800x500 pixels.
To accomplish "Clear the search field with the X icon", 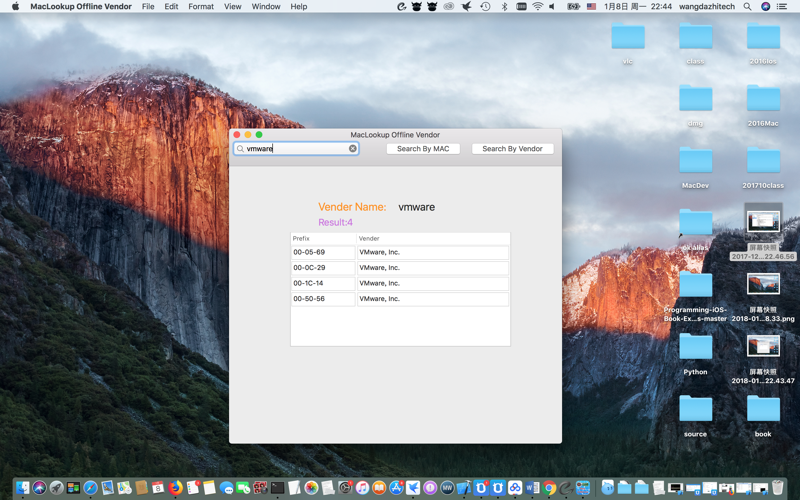I will pyautogui.click(x=352, y=149).
